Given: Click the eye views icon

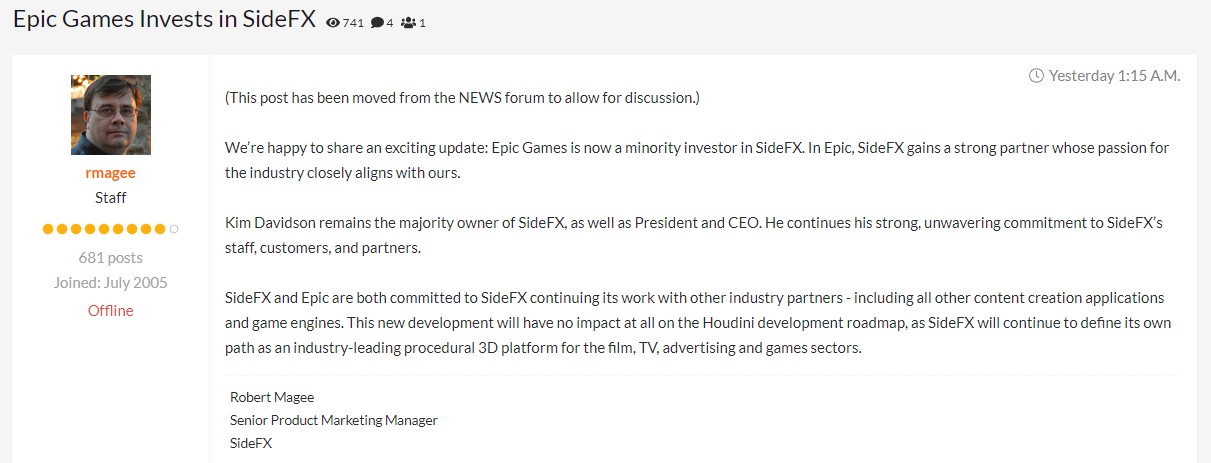Looking at the screenshot, I should [x=333, y=23].
